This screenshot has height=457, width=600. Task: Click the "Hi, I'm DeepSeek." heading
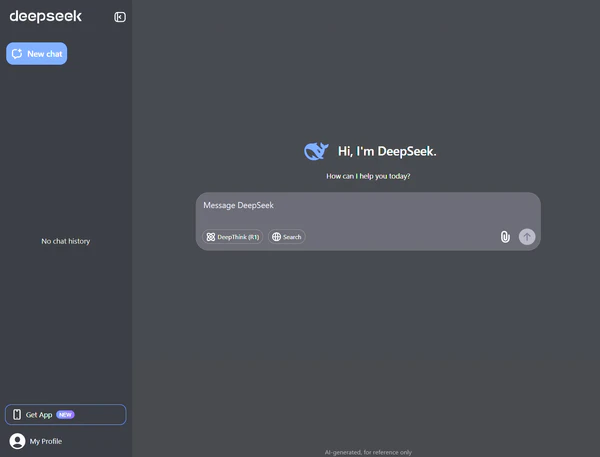[x=387, y=151]
